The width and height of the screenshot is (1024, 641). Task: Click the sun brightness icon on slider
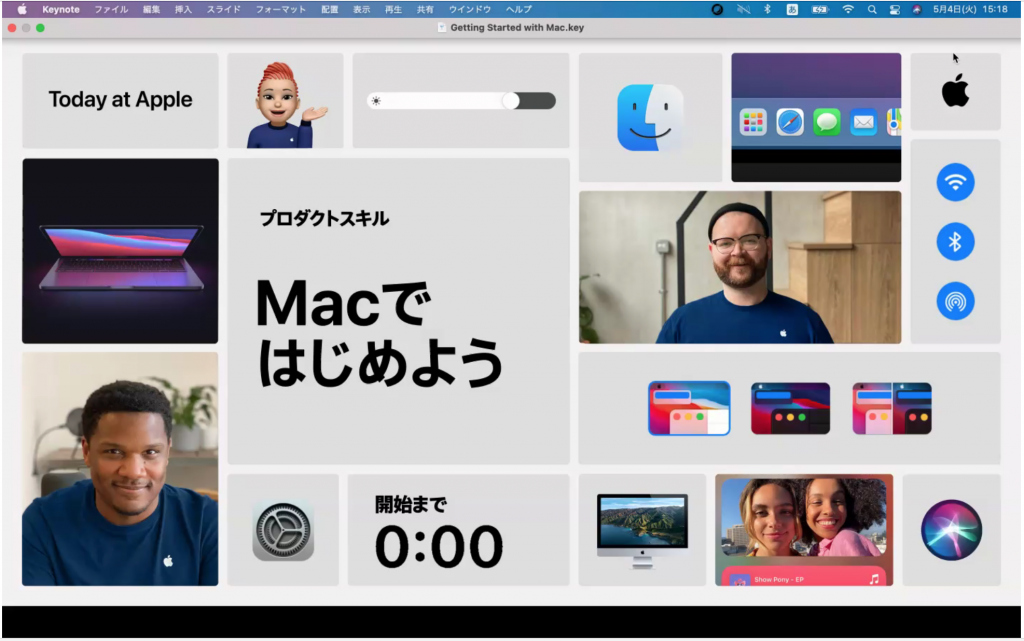[x=376, y=101]
